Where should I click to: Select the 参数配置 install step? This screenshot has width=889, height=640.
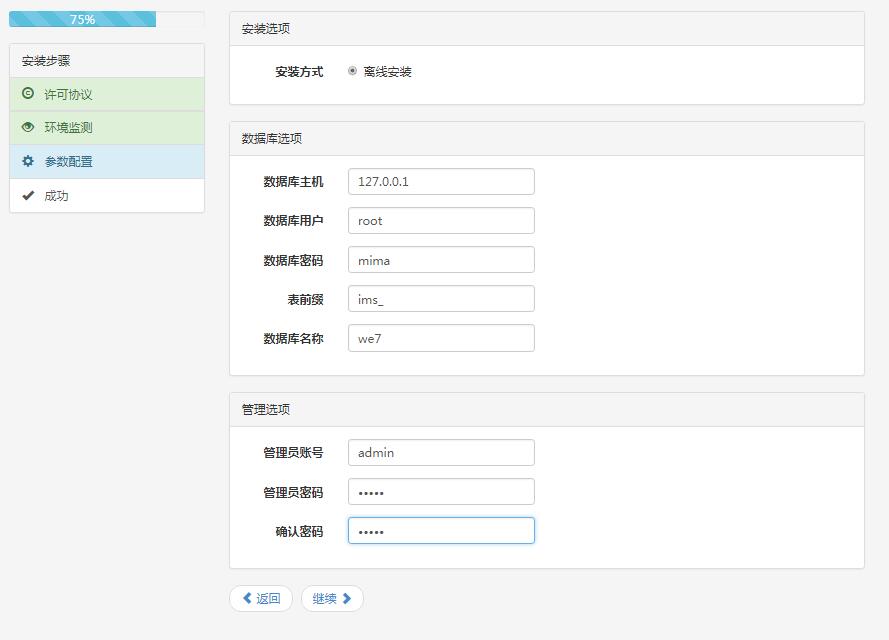107,162
